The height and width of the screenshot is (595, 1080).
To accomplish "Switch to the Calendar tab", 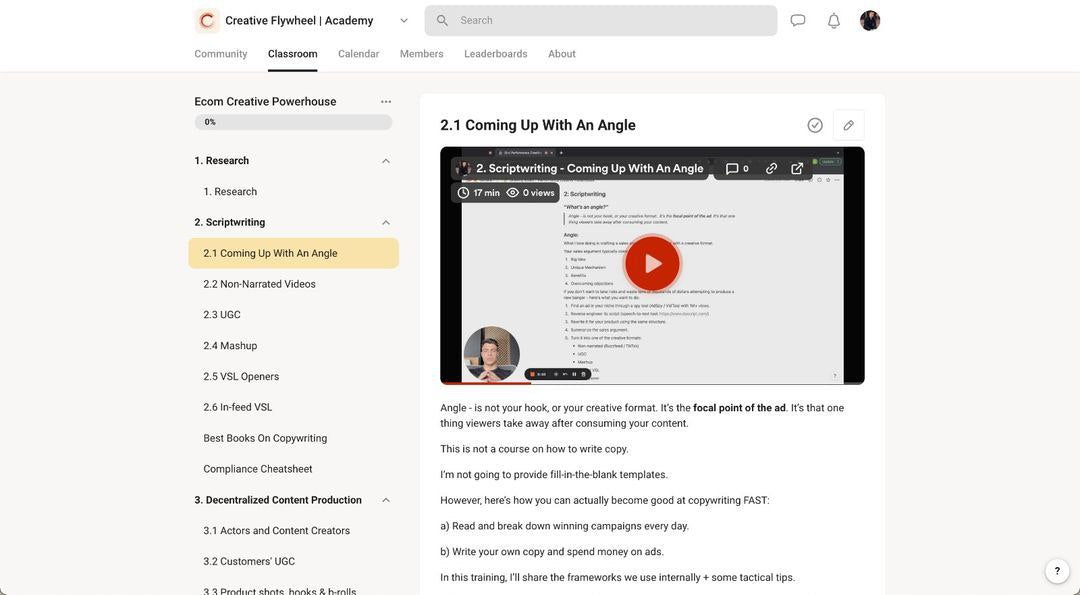I will click(x=358, y=54).
